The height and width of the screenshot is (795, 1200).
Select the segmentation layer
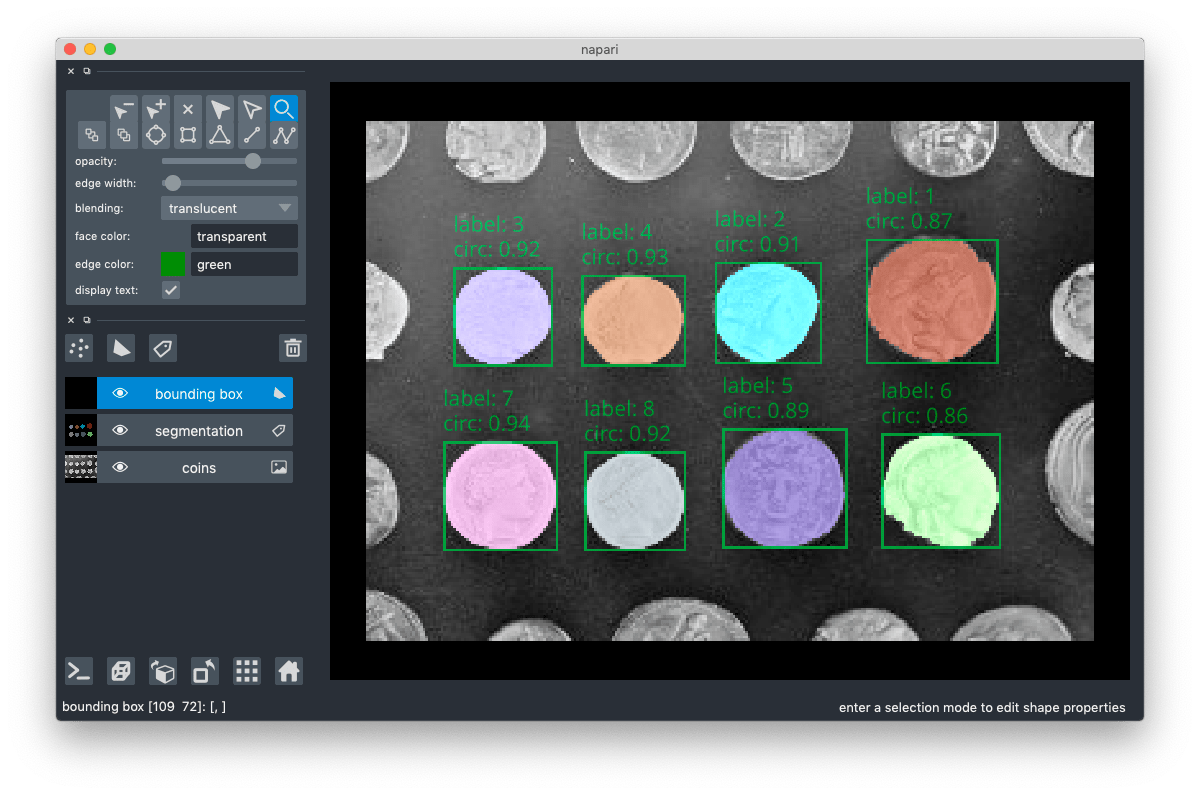(x=198, y=430)
